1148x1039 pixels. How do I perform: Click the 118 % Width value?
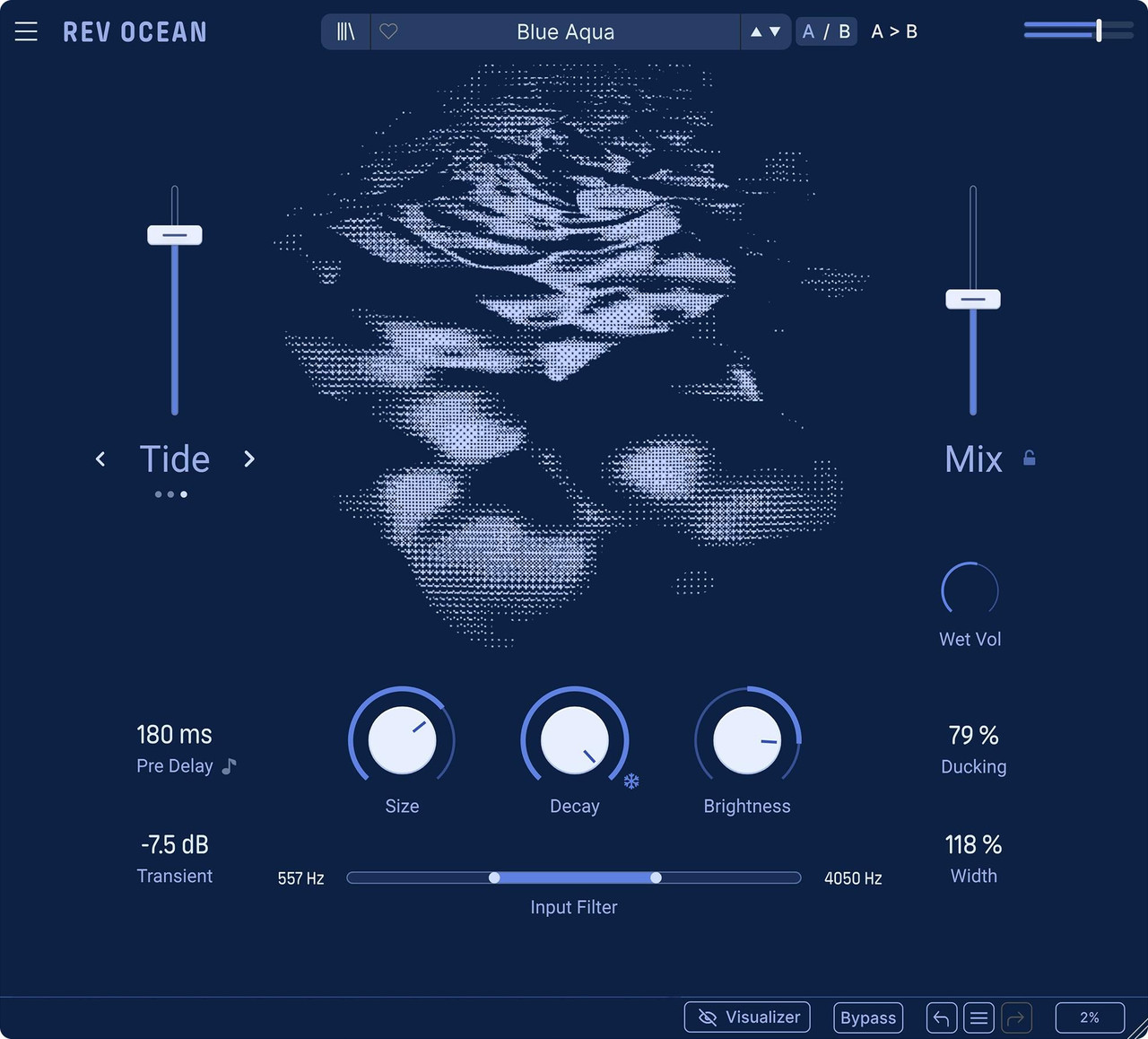click(973, 844)
